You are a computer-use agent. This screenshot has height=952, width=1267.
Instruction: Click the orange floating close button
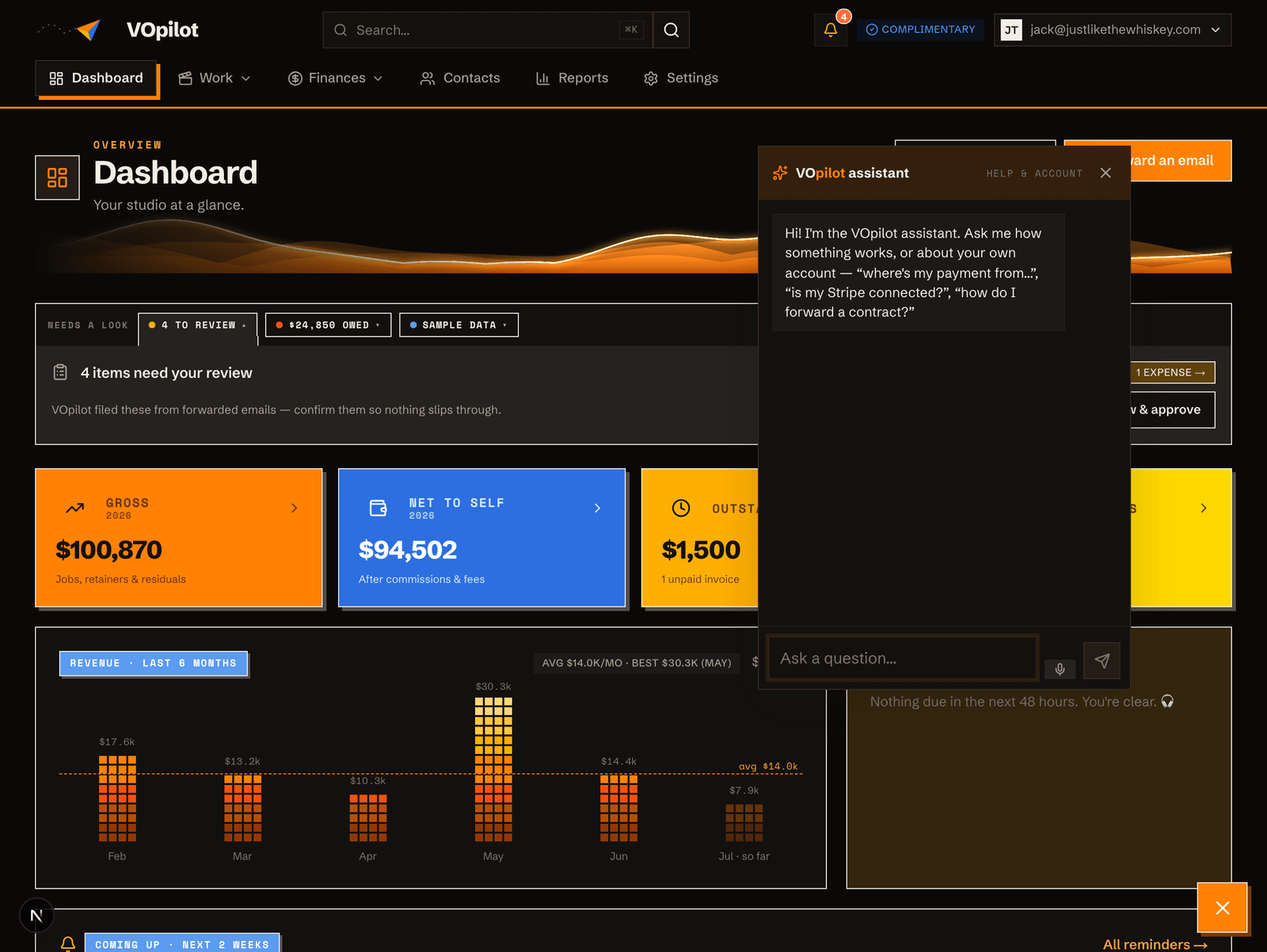click(x=1223, y=908)
